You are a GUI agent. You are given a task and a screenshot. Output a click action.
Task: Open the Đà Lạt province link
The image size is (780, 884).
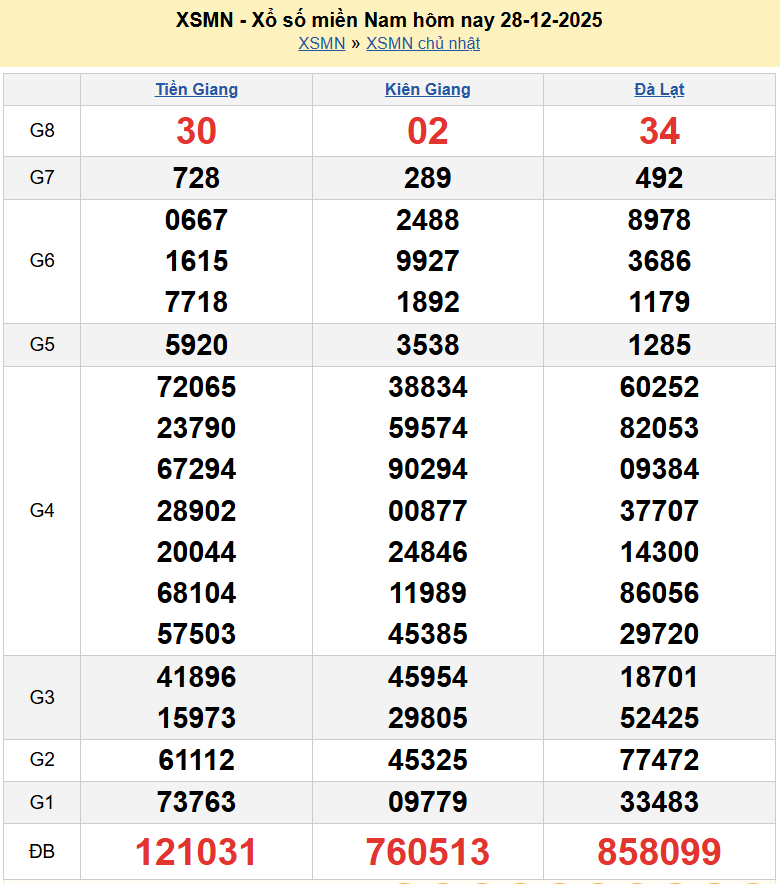(659, 90)
